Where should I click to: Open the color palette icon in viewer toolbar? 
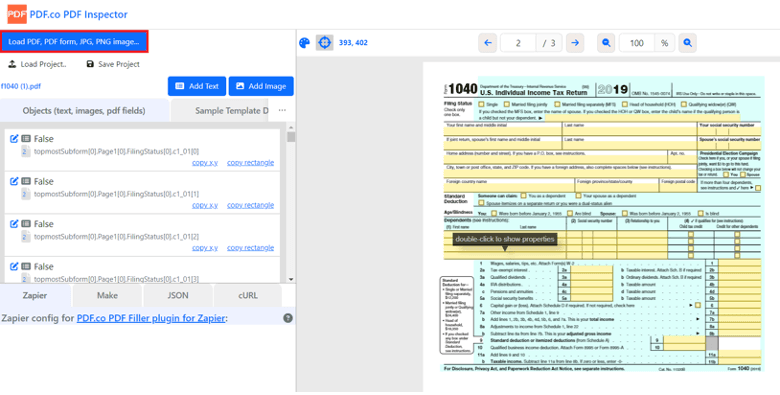pos(304,43)
